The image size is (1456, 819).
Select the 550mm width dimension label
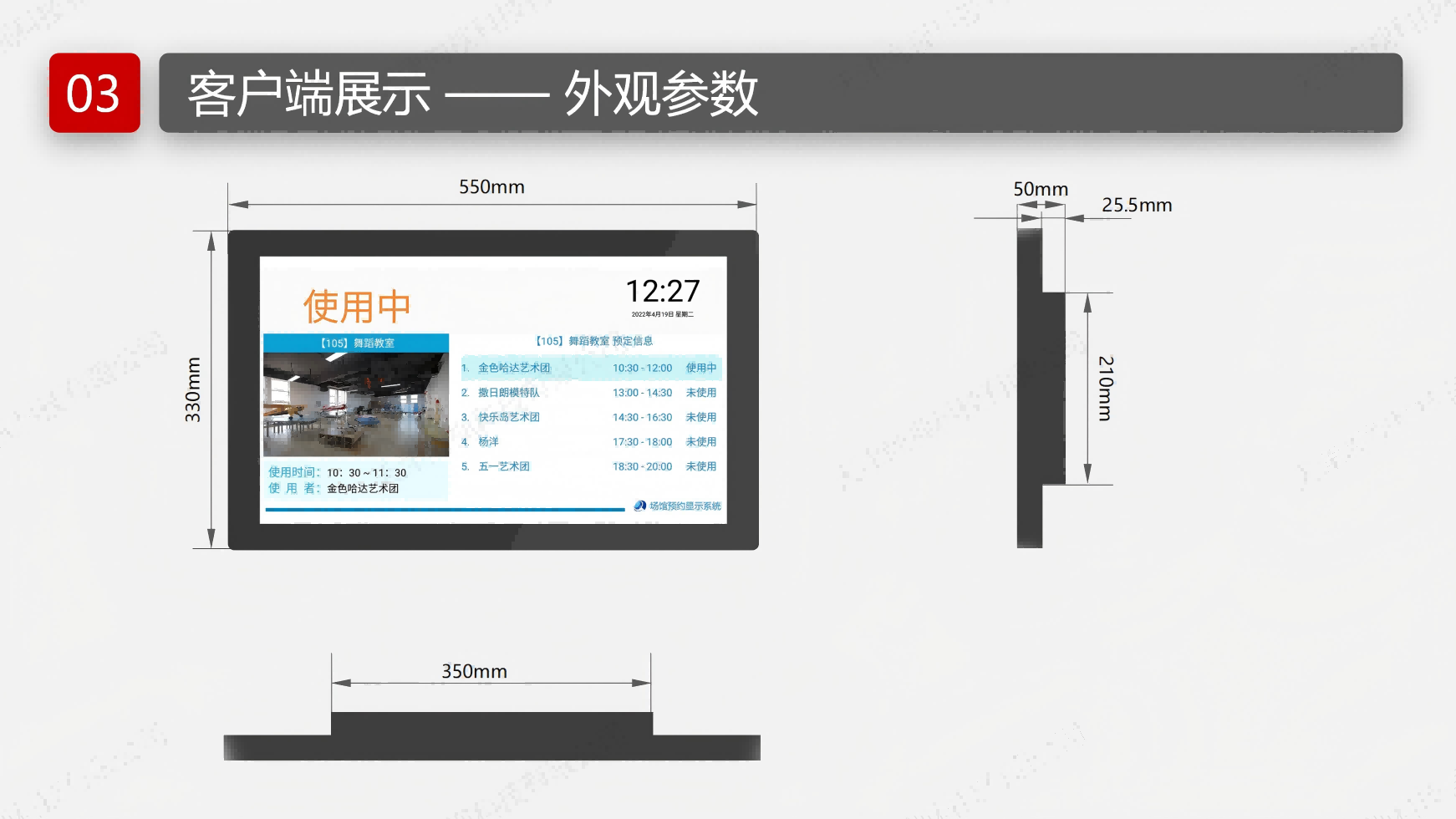point(491,187)
